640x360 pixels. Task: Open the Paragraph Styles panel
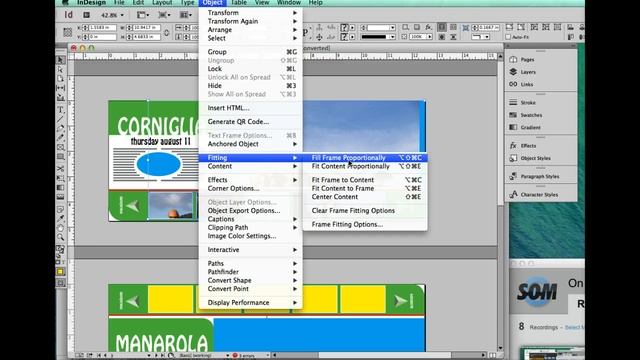(x=541, y=176)
